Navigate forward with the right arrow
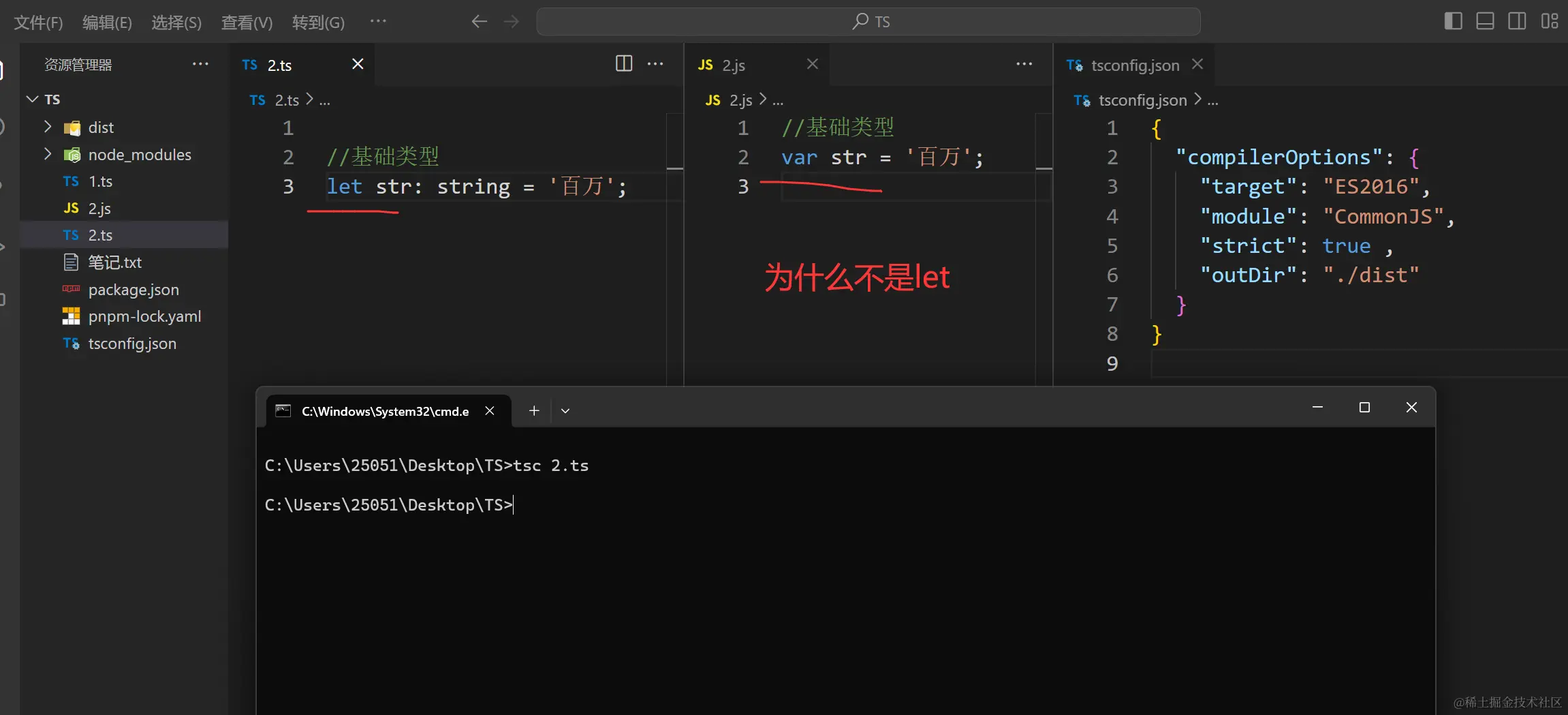Viewport: 1568px width, 715px height. coord(510,21)
